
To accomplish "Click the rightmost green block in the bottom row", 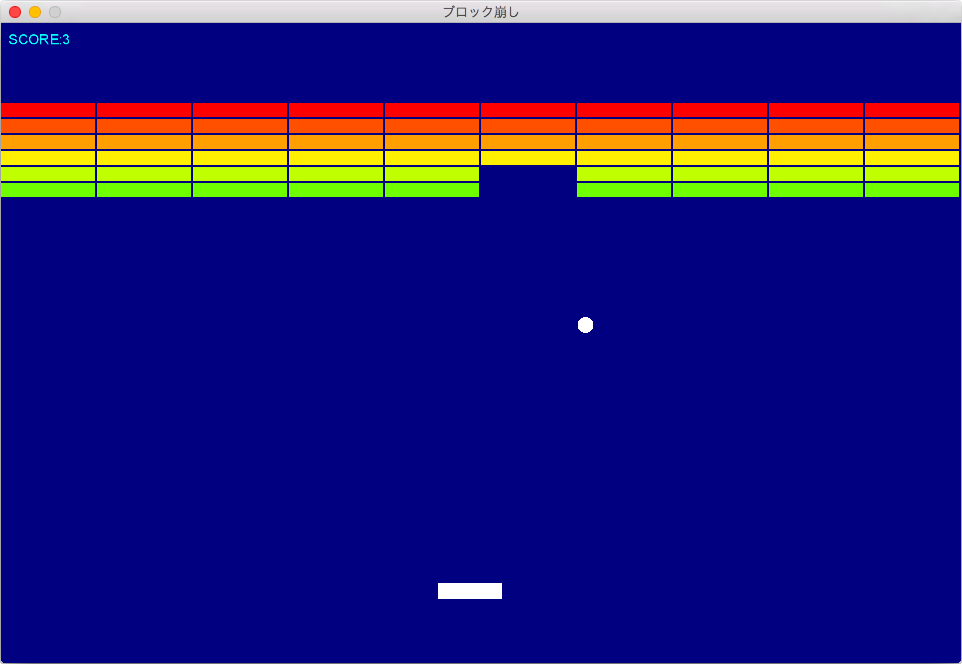I will click(x=912, y=190).
